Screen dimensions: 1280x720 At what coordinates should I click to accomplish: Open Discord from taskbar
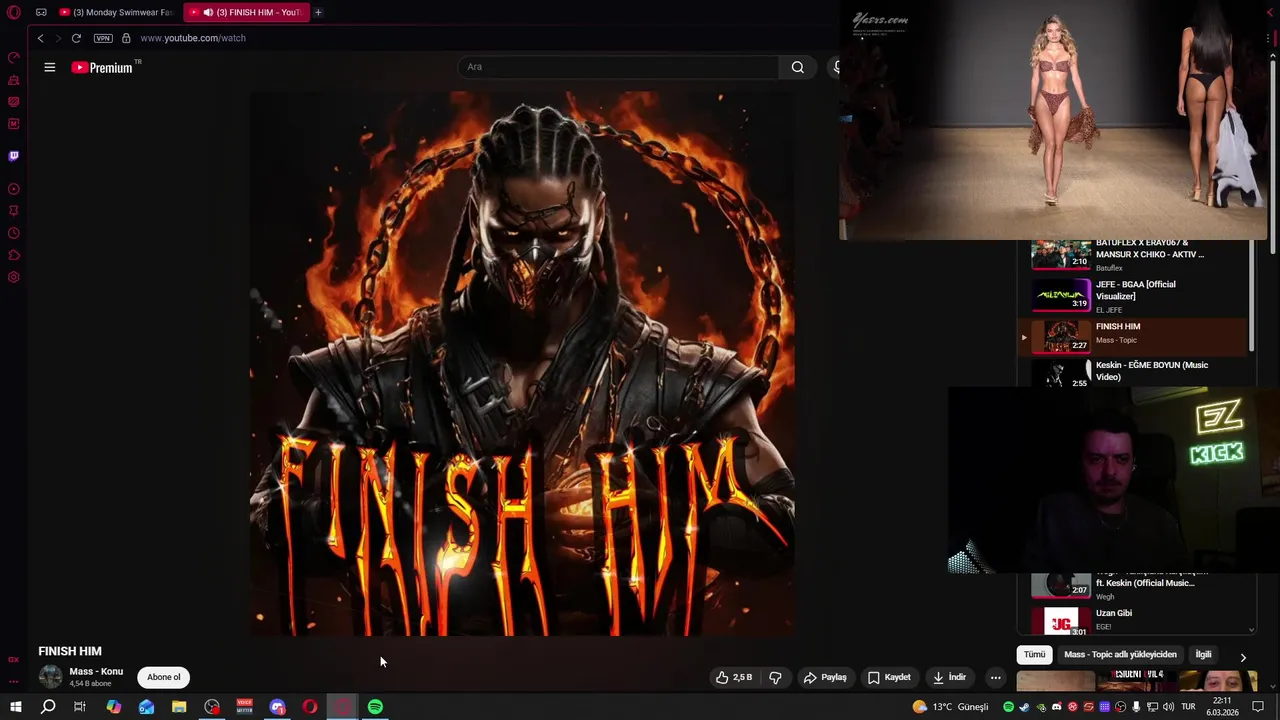[277, 707]
